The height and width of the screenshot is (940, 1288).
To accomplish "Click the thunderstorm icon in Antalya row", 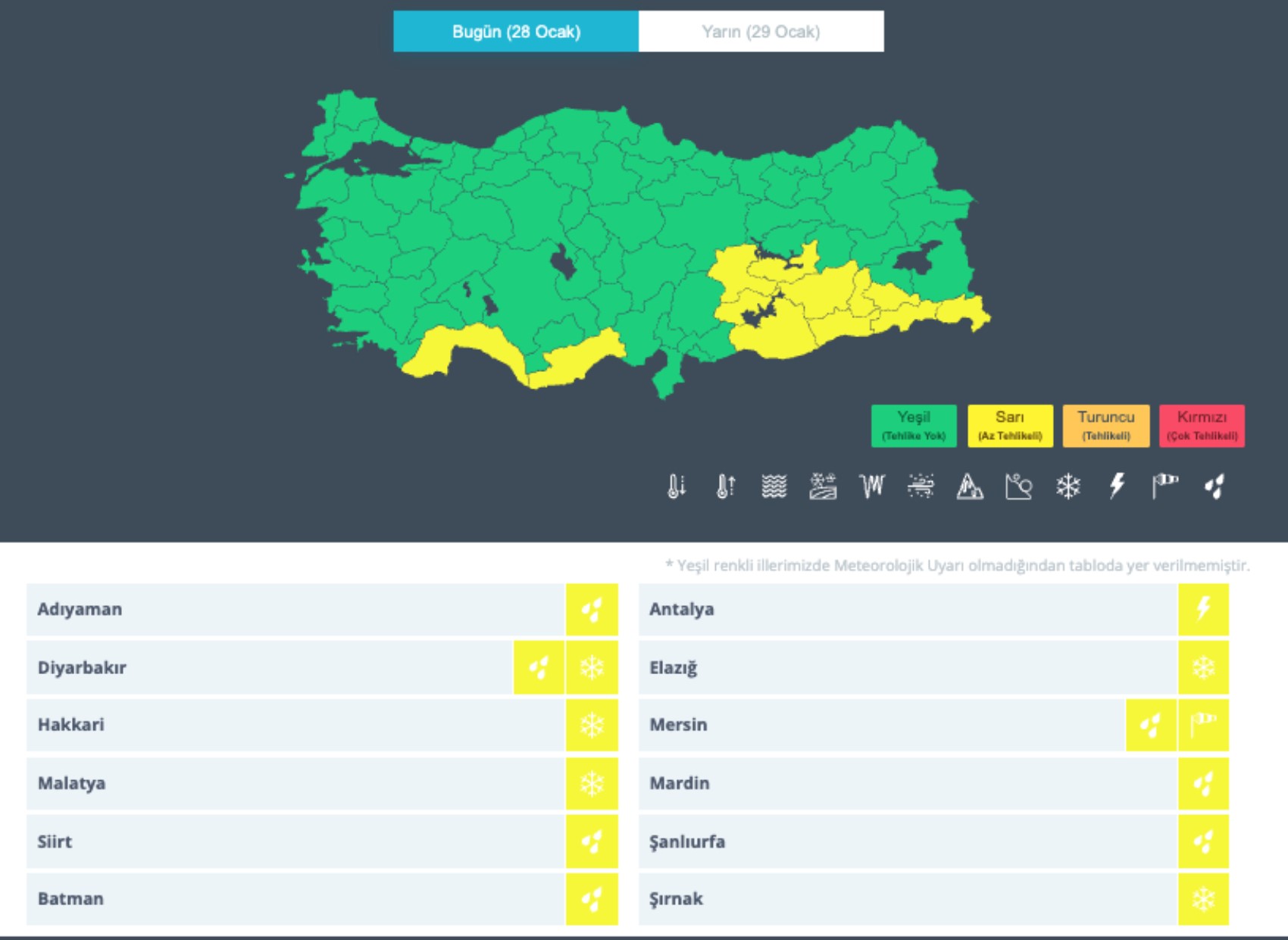I will [x=1203, y=609].
